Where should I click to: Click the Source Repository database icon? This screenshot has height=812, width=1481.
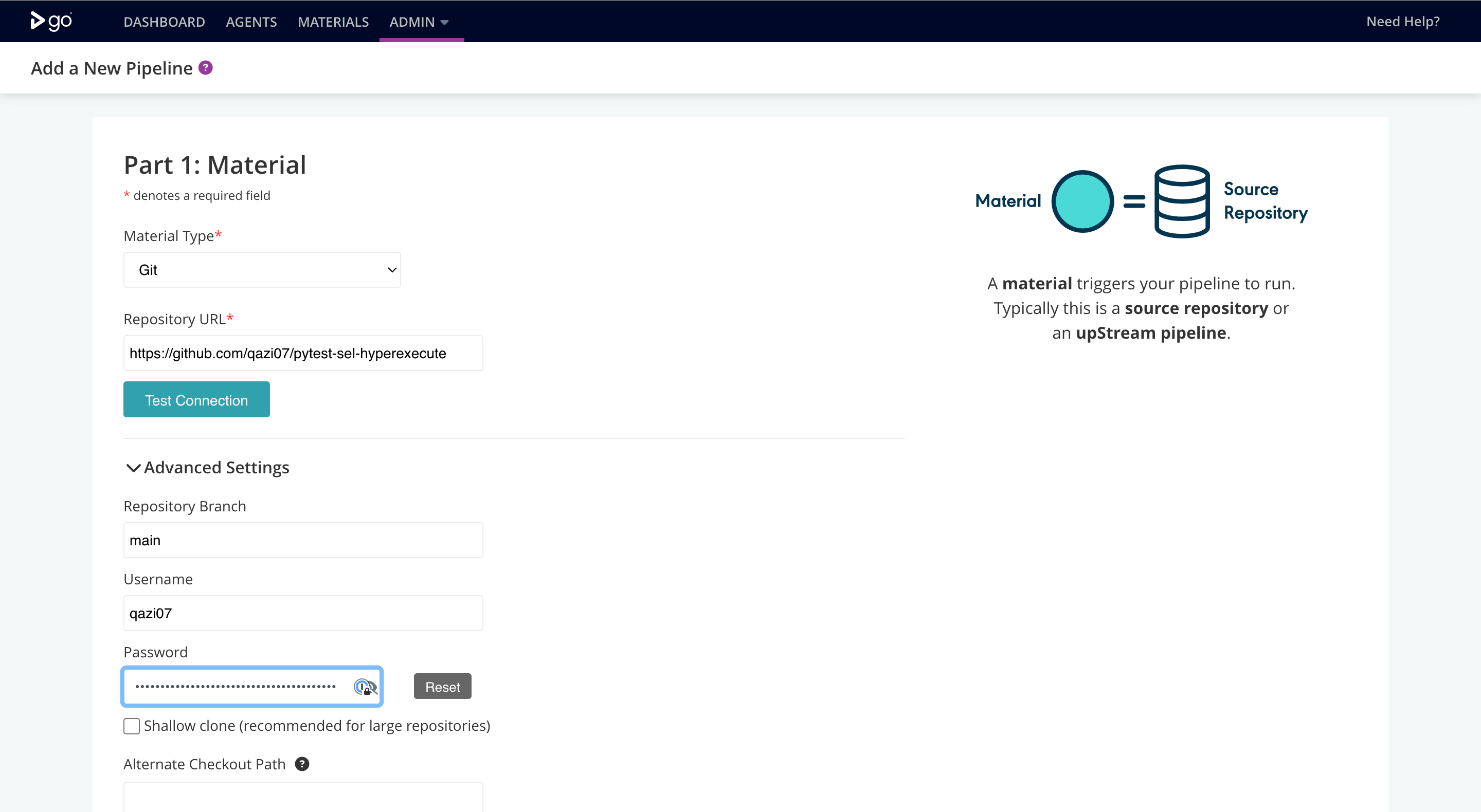click(x=1182, y=201)
